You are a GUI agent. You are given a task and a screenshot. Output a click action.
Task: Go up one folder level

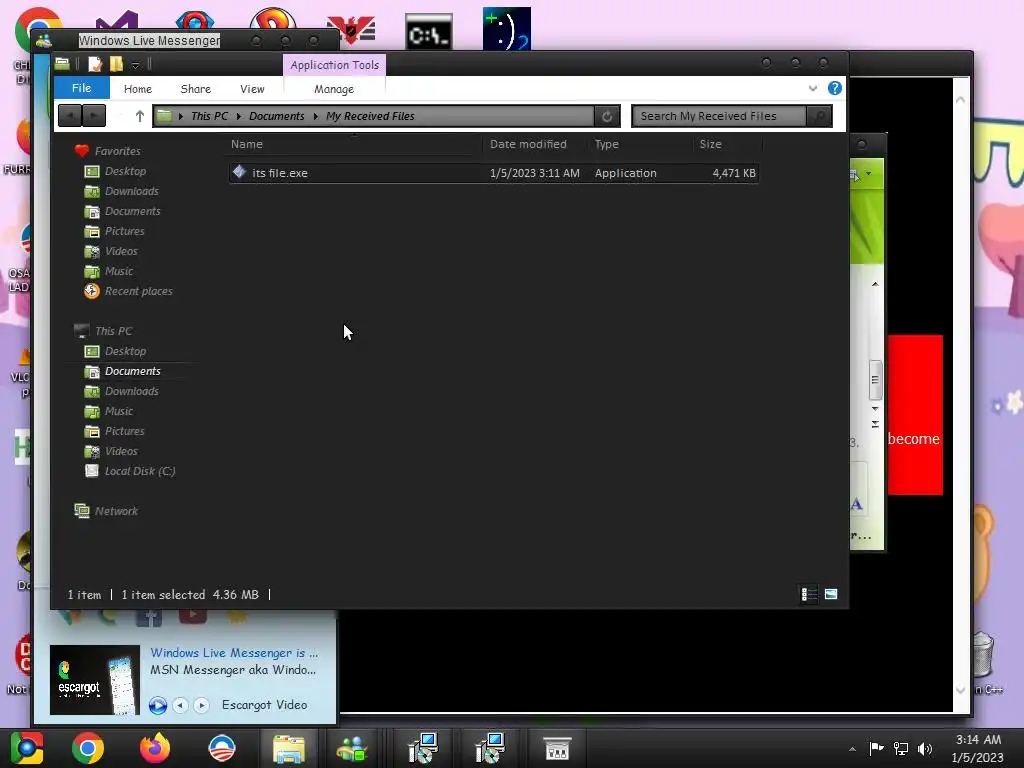[139, 116]
